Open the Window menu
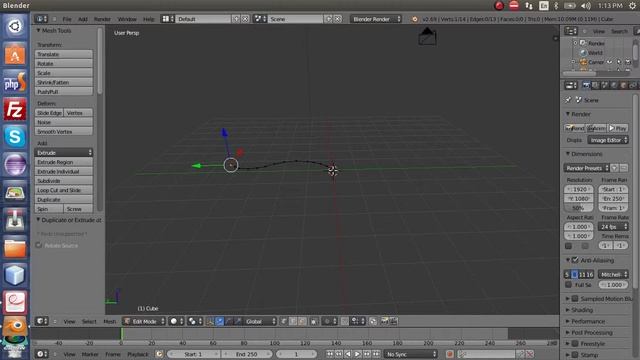640x360 pixels. click(x=127, y=19)
